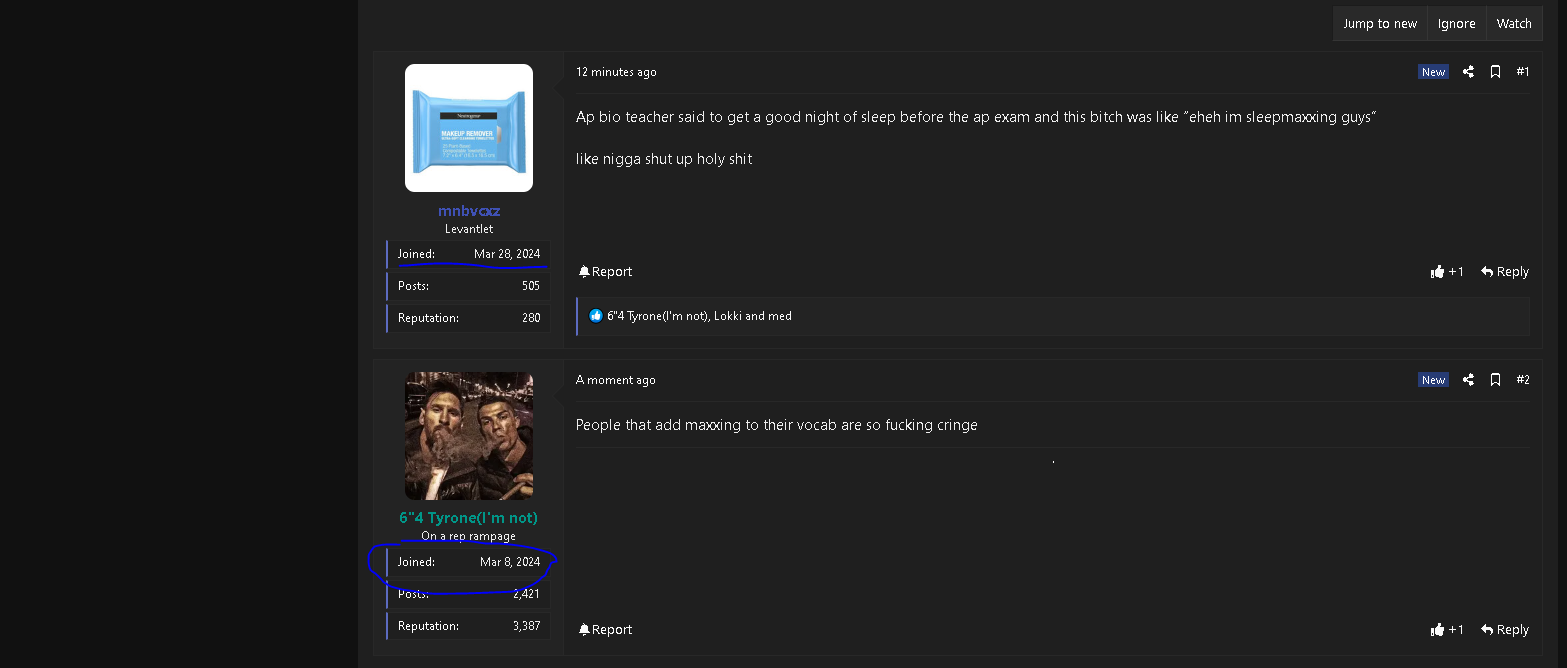This screenshot has height=668, width=1567.
Task: Open the 6"4 Tyrone(I'm not) username link
Action: pyautogui.click(x=468, y=518)
